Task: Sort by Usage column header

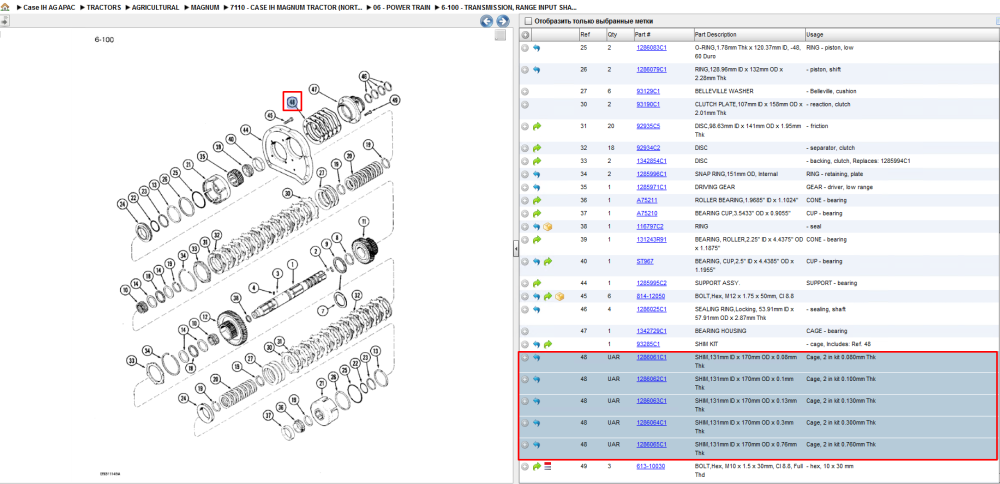Action: pyautogui.click(x=901, y=34)
